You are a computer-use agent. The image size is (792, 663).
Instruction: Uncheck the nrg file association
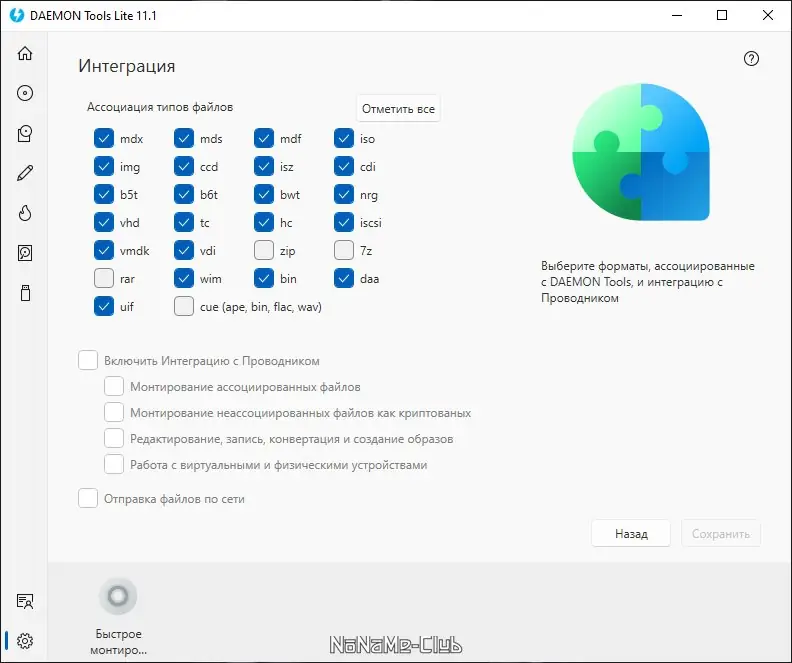(344, 194)
